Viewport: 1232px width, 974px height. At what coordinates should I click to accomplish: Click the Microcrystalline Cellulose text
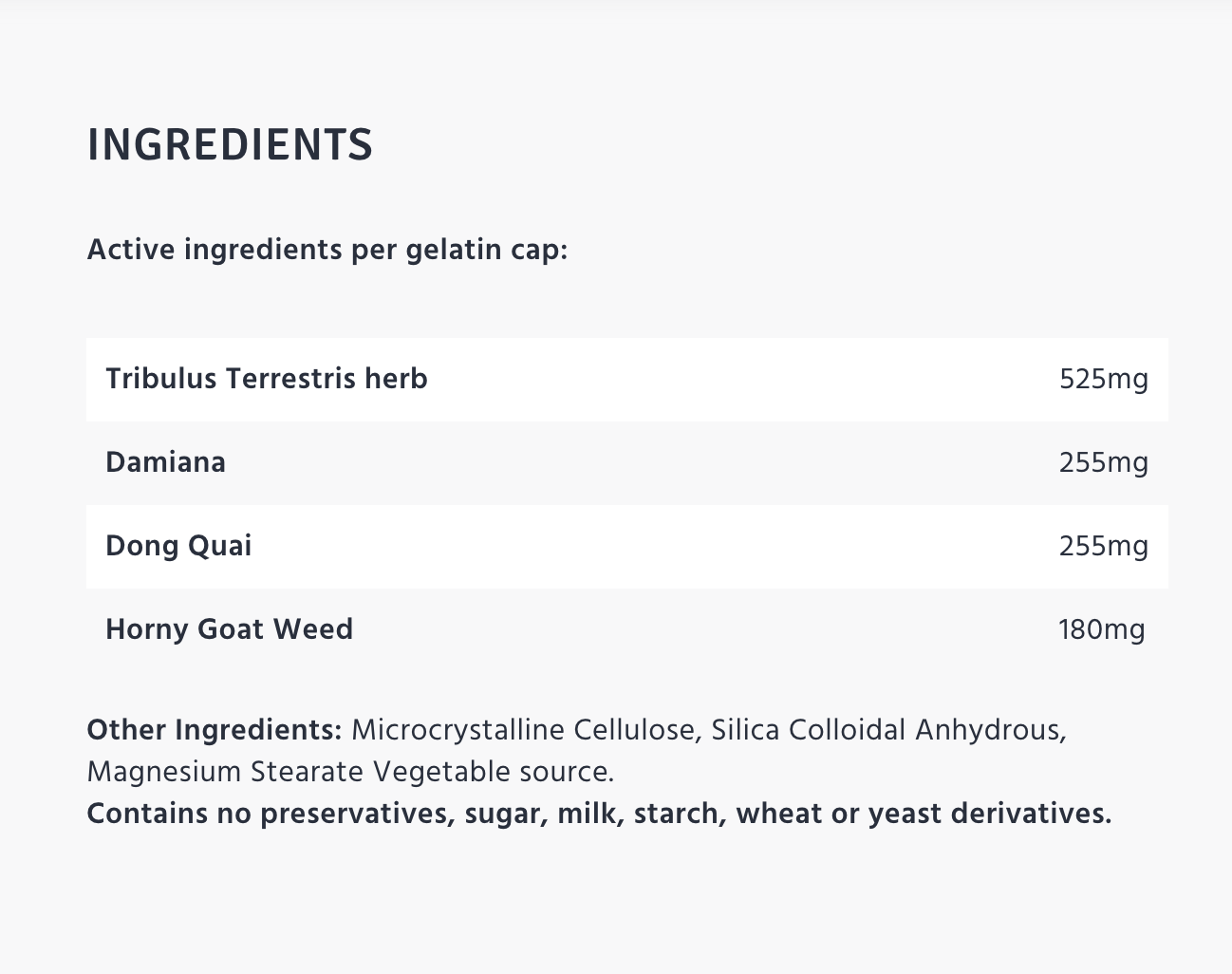[526, 730]
